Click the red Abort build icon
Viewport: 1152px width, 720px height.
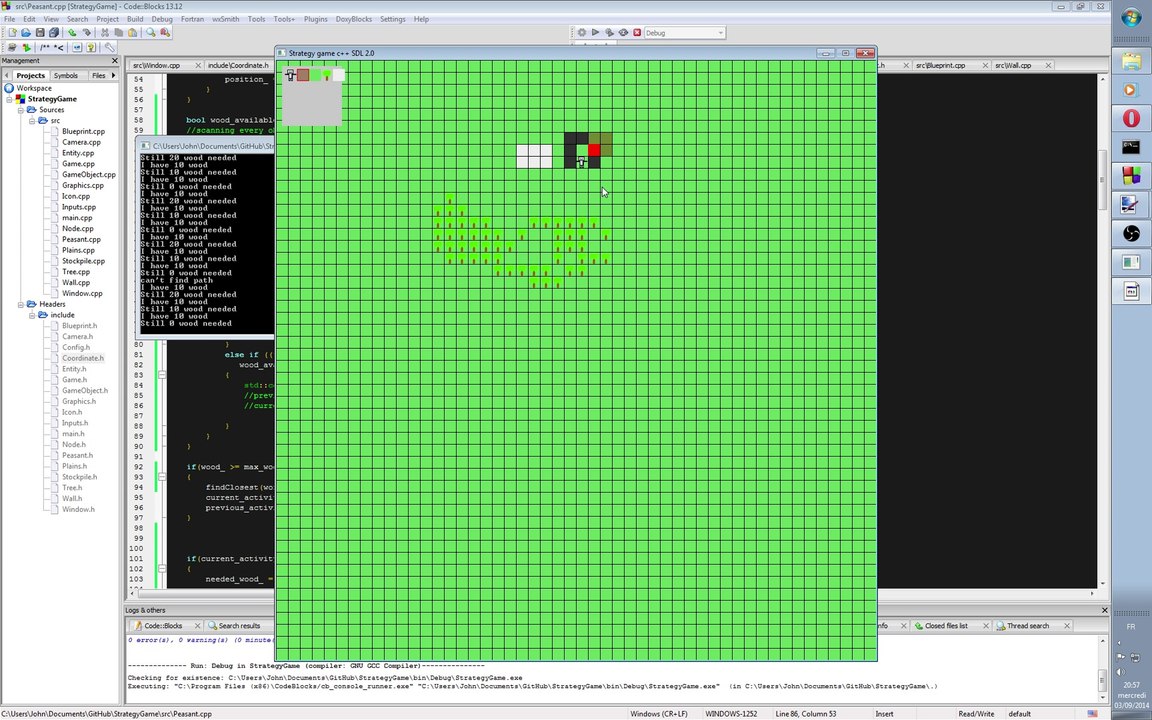[x=637, y=32]
